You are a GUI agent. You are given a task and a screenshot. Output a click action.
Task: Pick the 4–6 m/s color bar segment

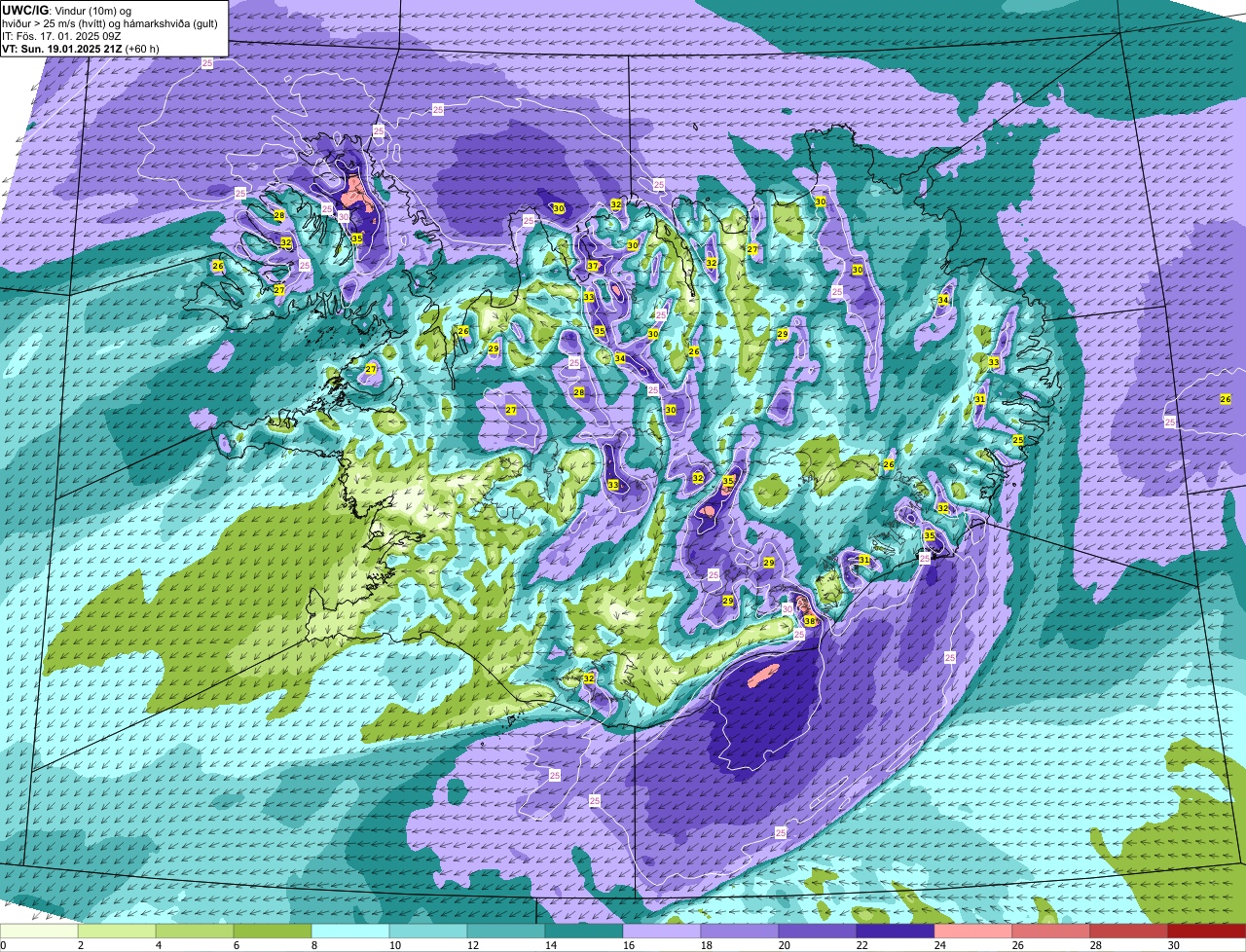click(x=195, y=931)
